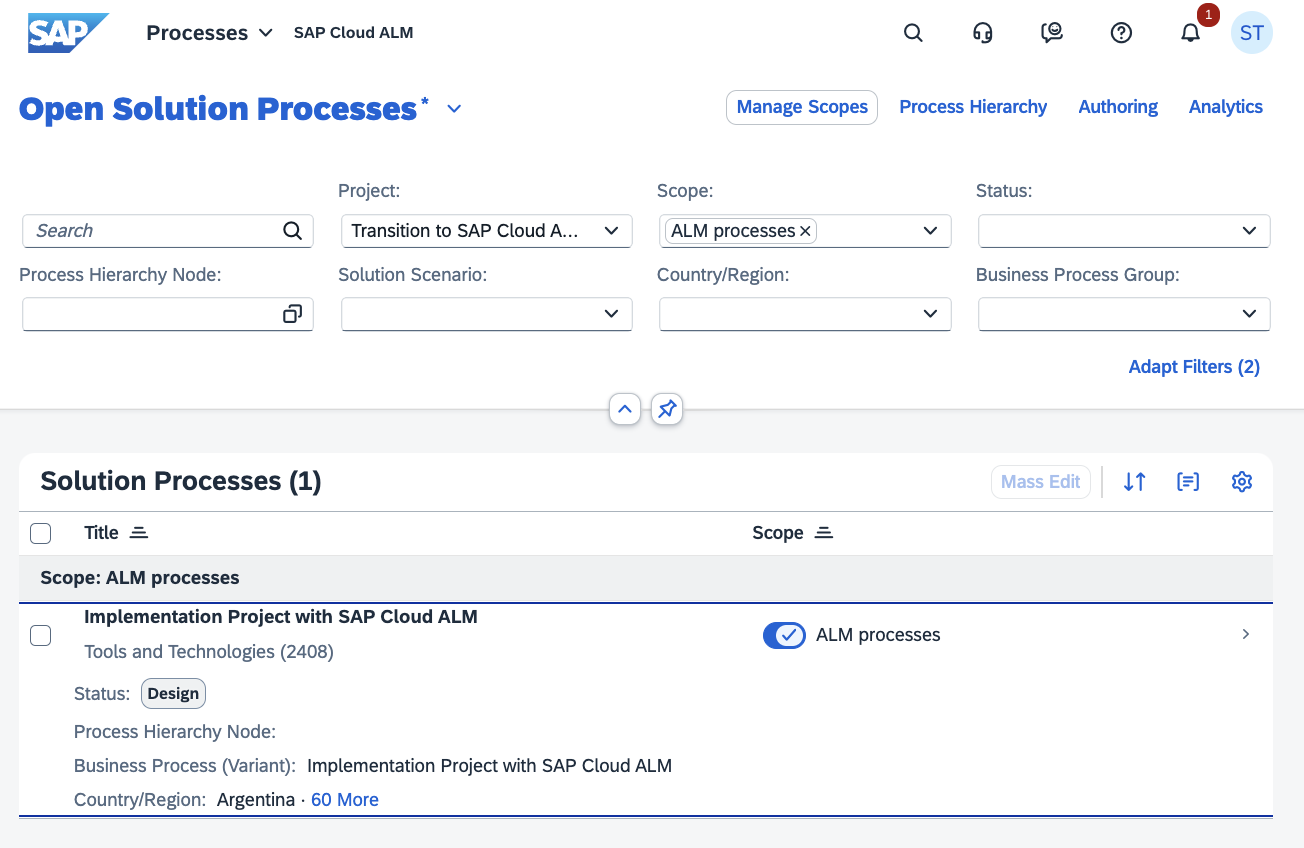Open the support headset icon
This screenshot has height=848, width=1304.
(982, 33)
